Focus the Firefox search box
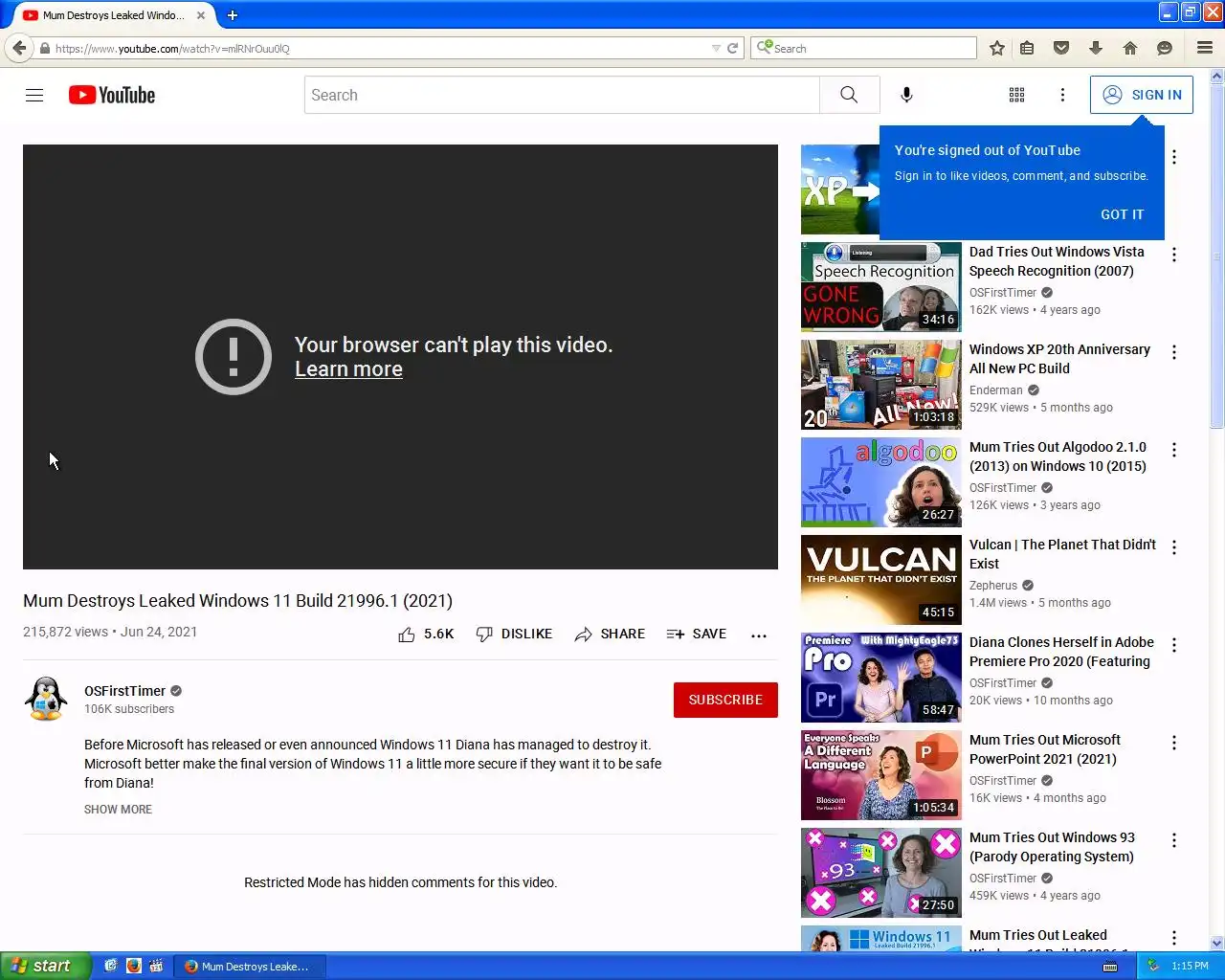 tap(863, 48)
